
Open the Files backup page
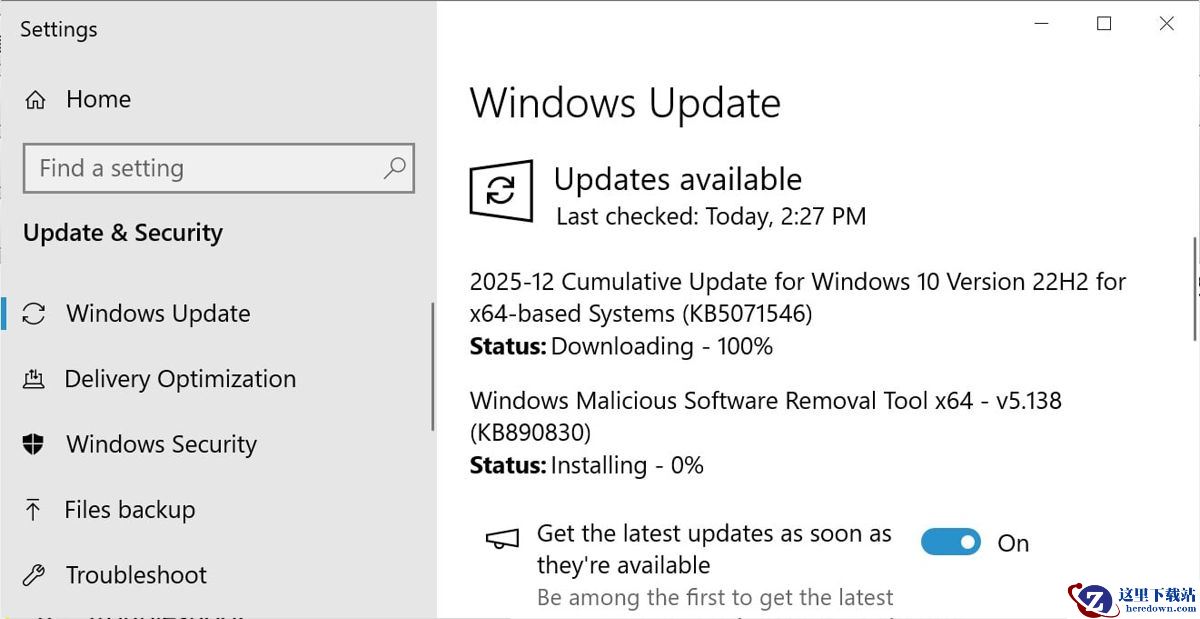130,510
